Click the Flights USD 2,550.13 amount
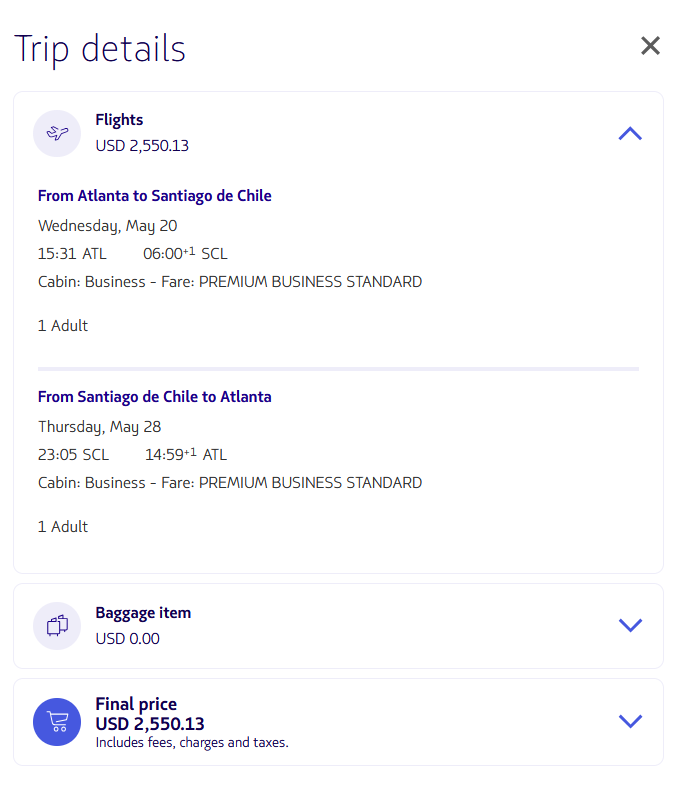This screenshot has width=696, height=797. pos(142,146)
